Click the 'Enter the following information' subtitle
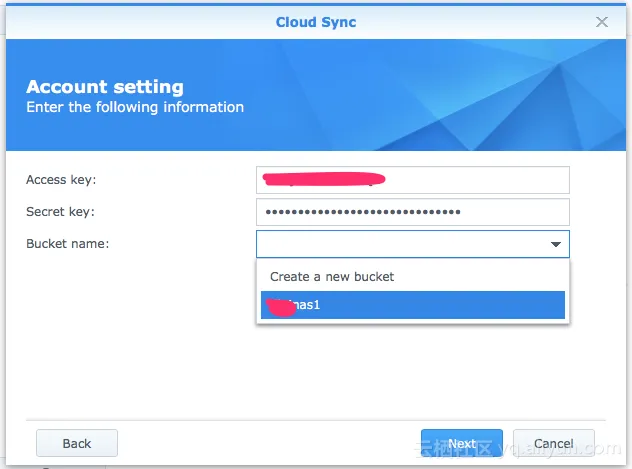Image resolution: width=632 pixels, height=469 pixels. 135,107
